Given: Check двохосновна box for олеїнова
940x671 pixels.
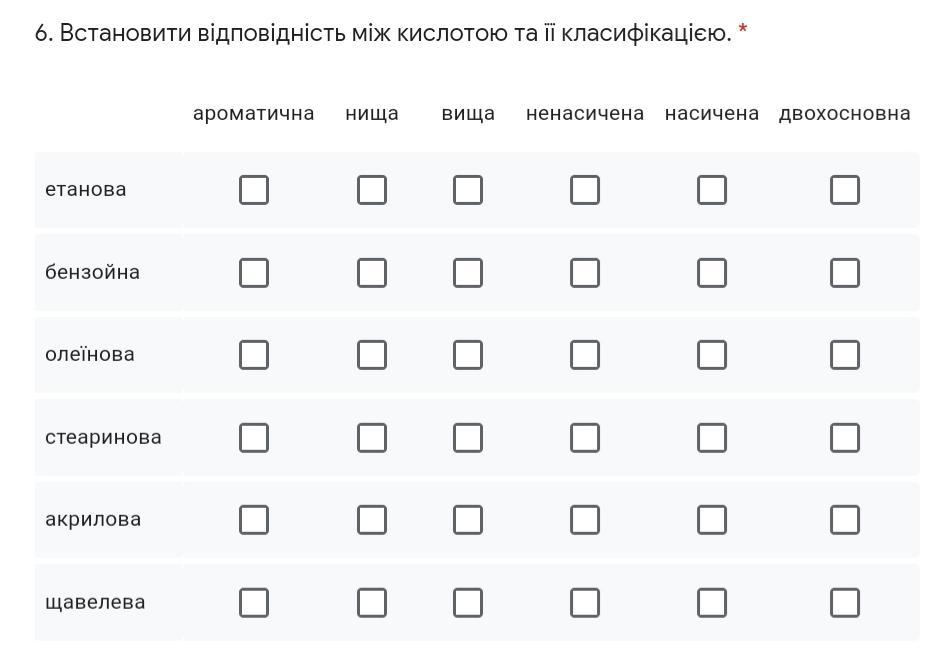Looking at the screenshot, I should pos(845,355).
